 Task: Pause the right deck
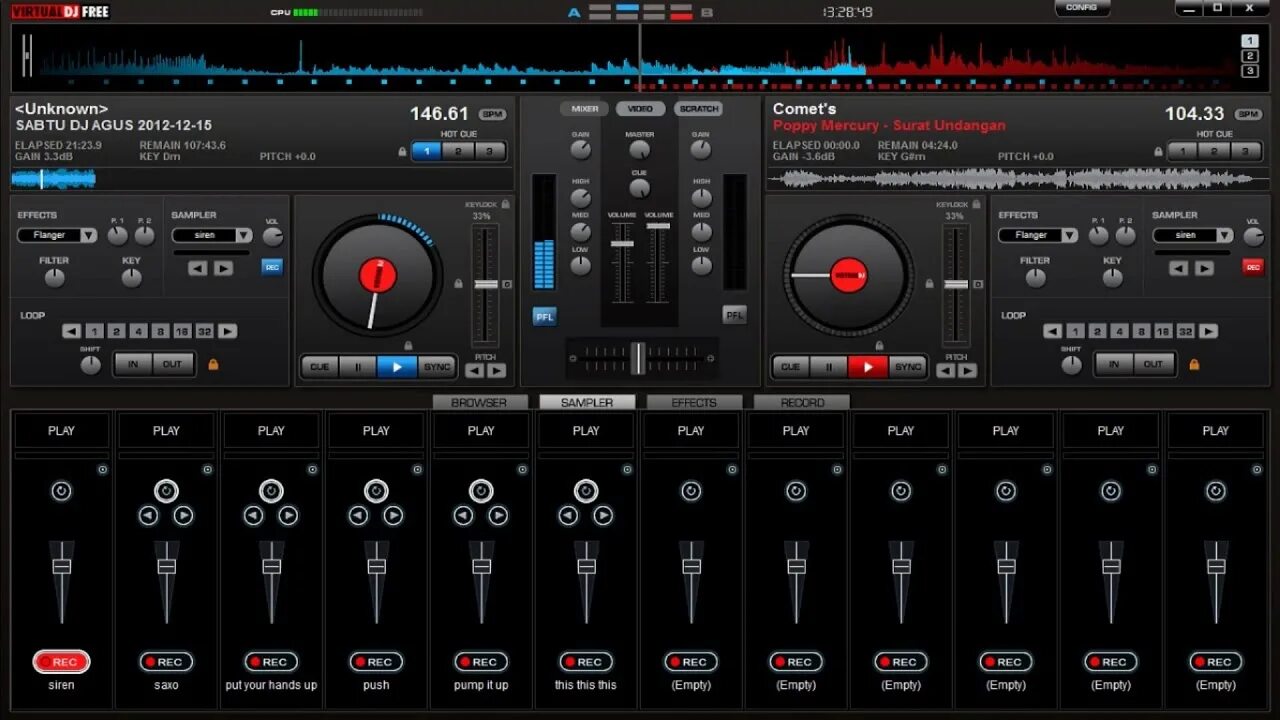829,367
